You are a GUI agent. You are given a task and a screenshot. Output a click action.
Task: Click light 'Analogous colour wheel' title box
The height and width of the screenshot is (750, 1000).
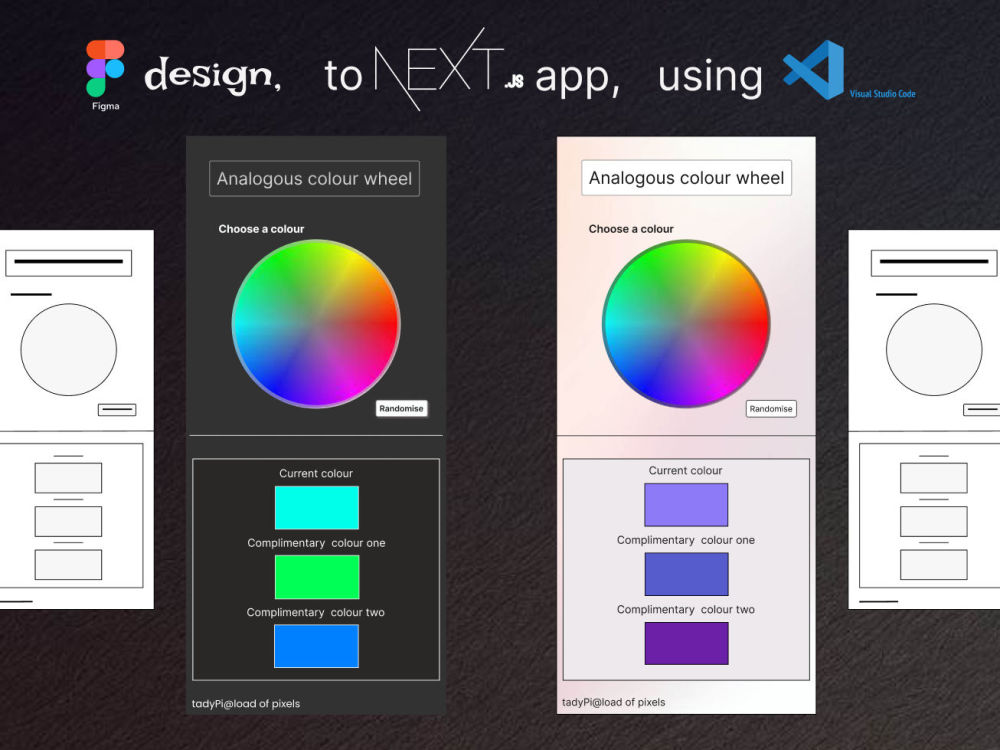click(x=686, y=178)
